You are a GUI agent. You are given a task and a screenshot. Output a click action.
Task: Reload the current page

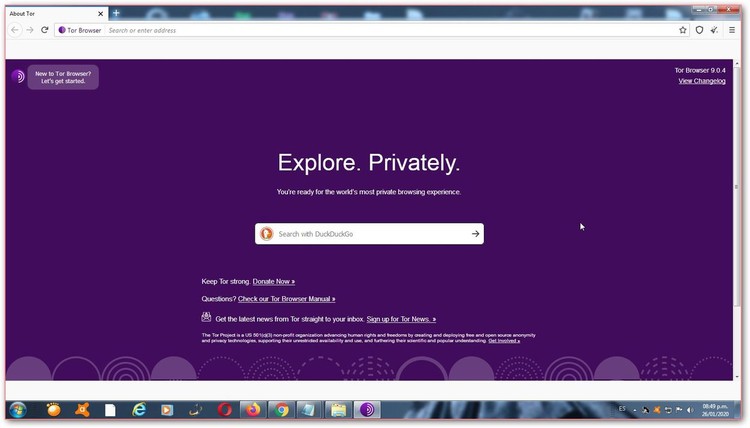pyautogui.click(x=44, y=30)
